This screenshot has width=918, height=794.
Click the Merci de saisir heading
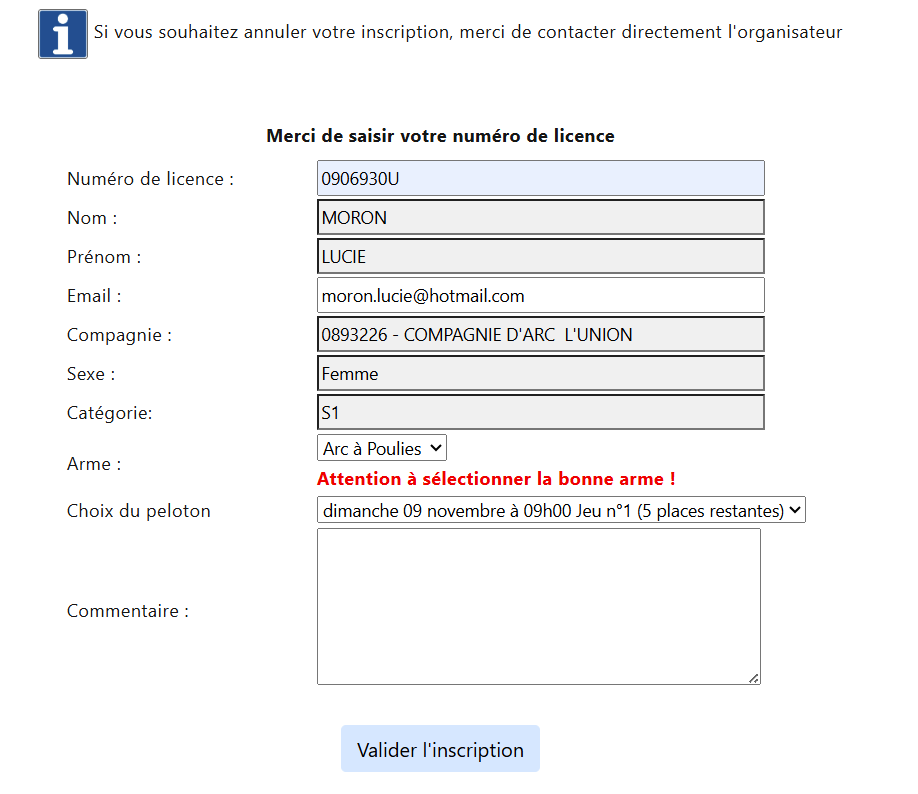440,135
